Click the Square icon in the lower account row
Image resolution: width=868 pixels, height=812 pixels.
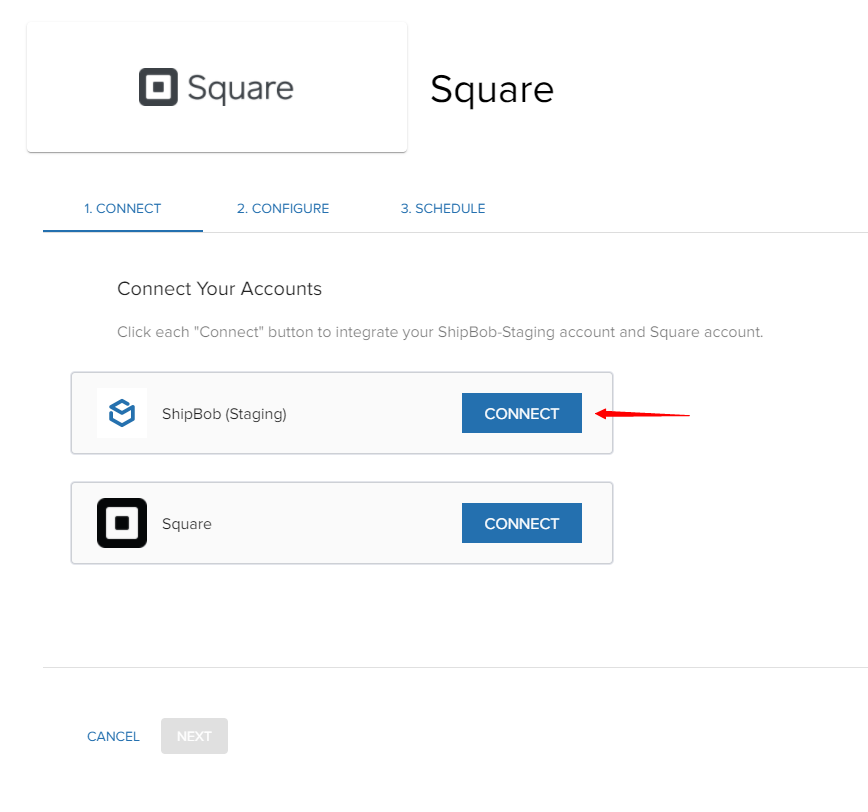[x=121, y=522]
